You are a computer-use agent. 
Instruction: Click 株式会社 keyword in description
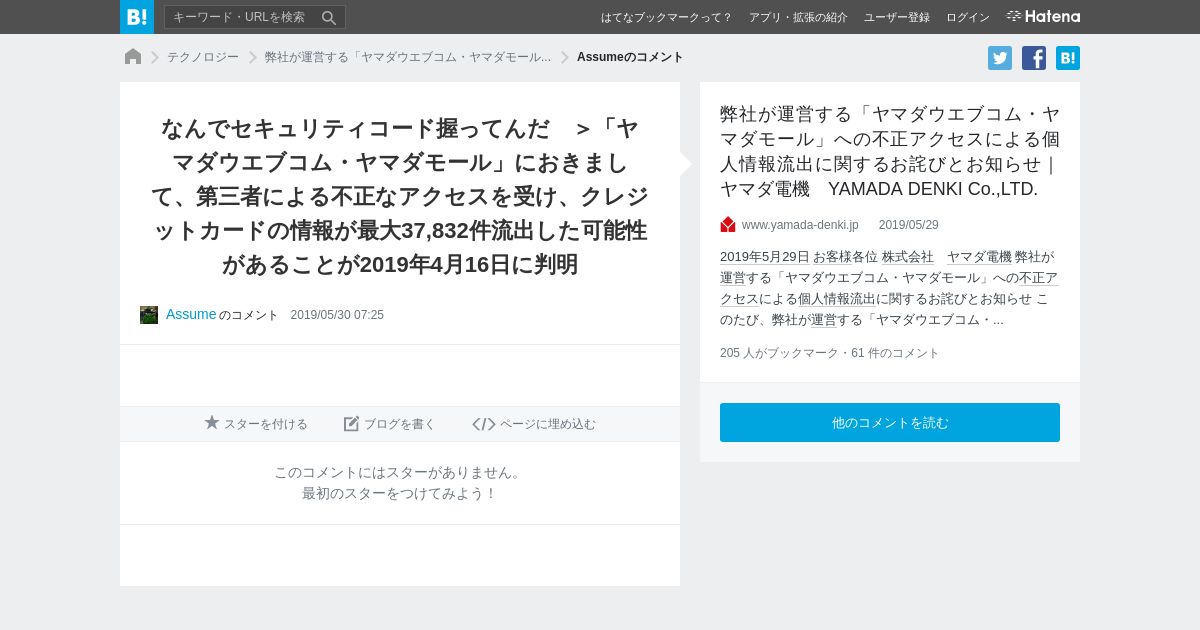[907, 257]
